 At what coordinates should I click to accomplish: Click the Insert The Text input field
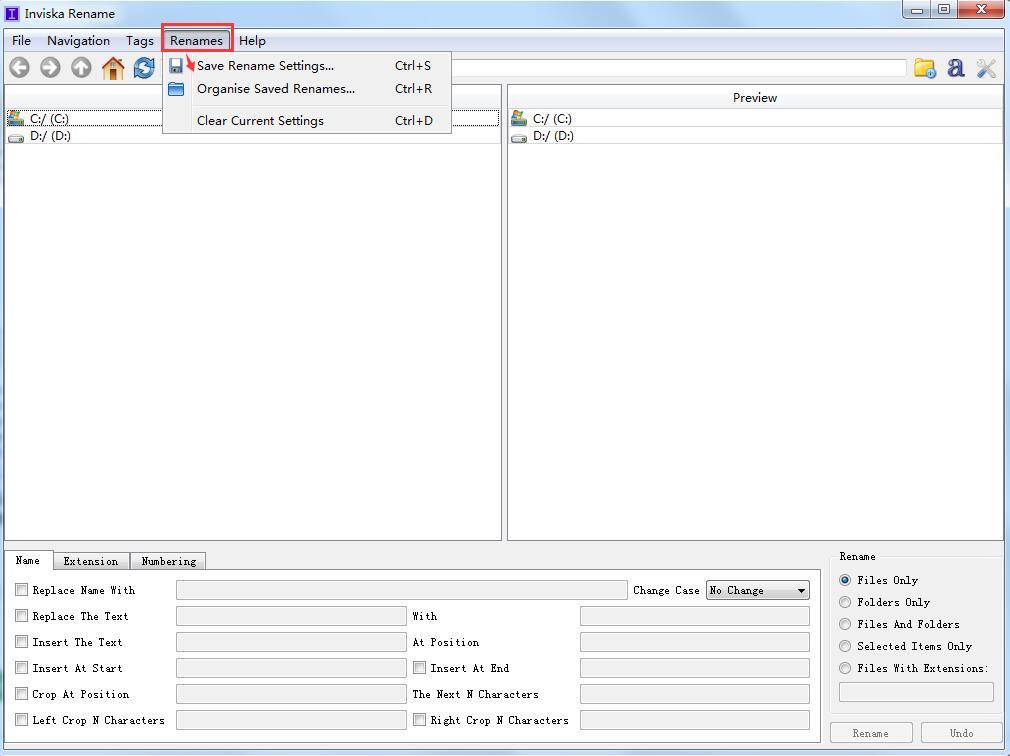coord(291,642)
